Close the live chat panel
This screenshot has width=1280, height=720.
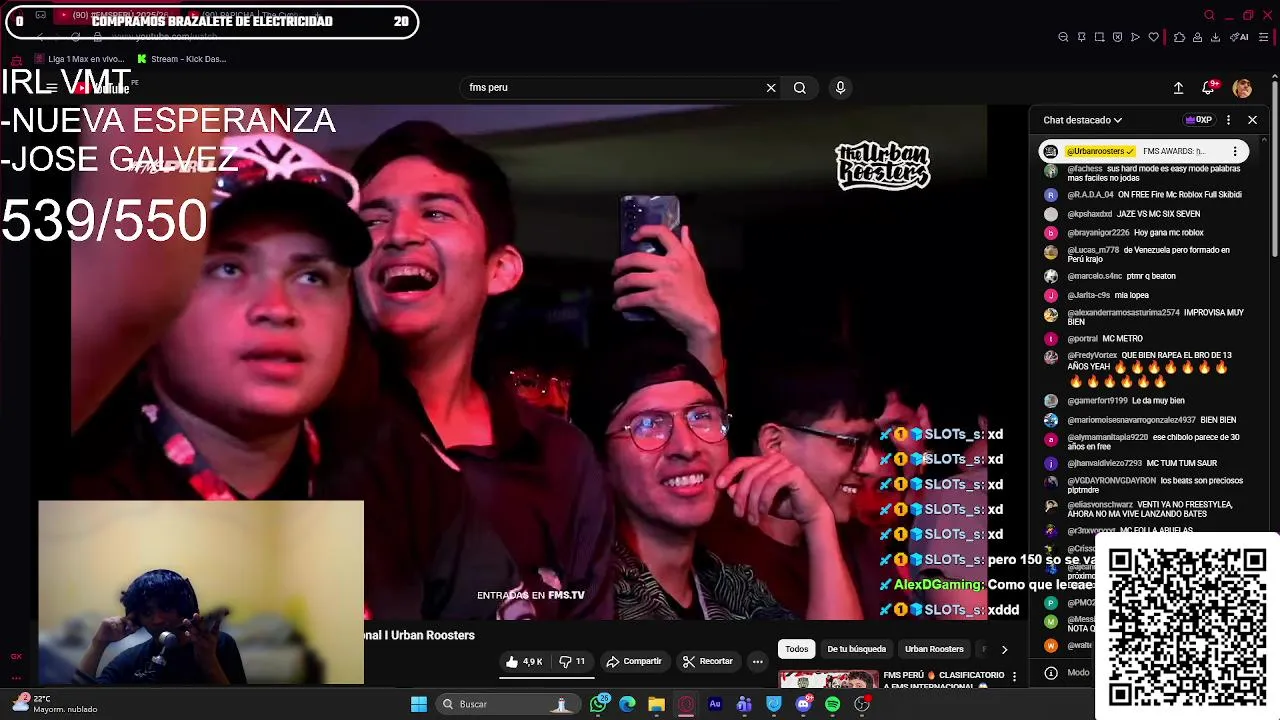tap(1252, 120)
